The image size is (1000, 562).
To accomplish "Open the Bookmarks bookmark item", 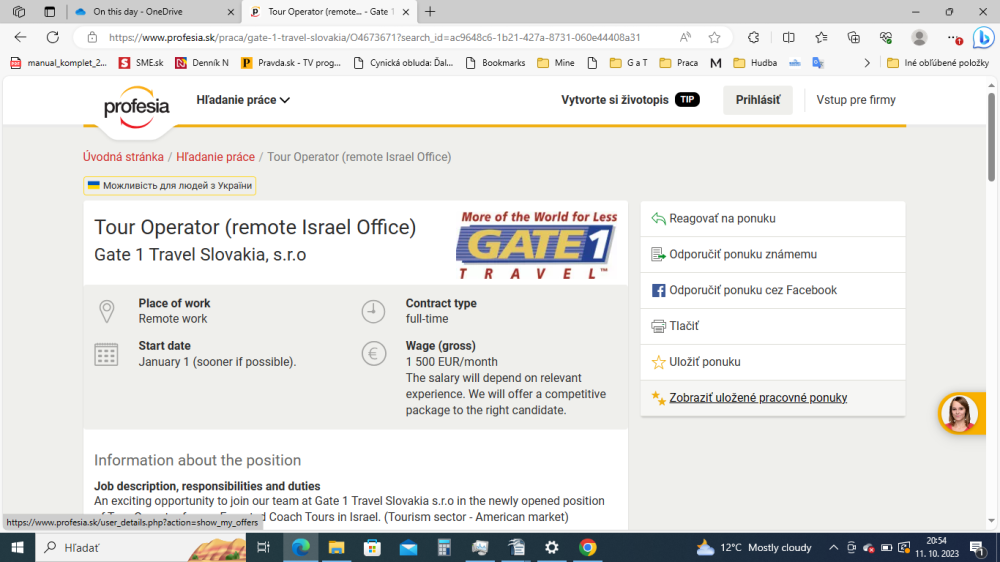I will (x=496, y=63).
